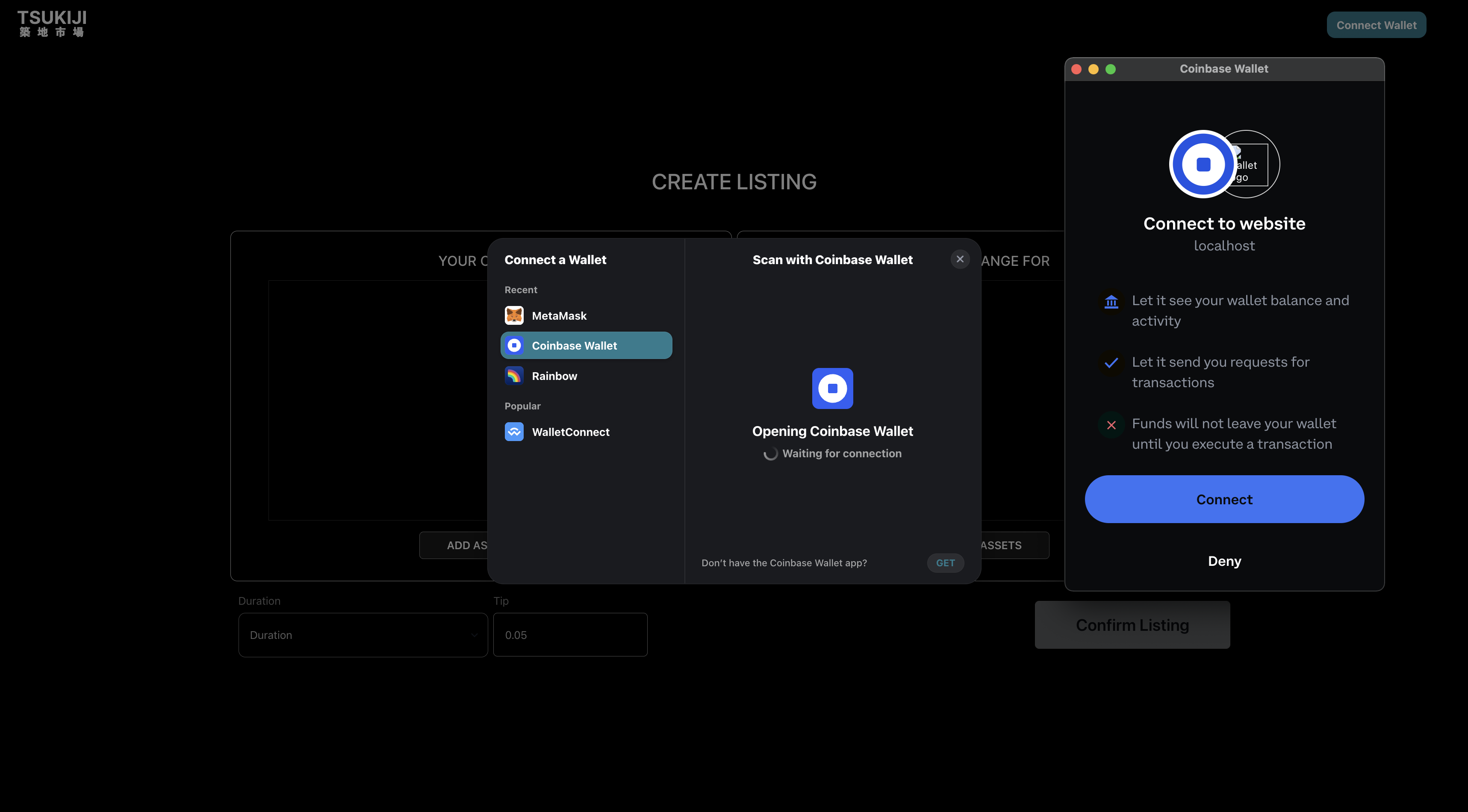Click the ADD ASSETS button on left panel

click(454, 545)
